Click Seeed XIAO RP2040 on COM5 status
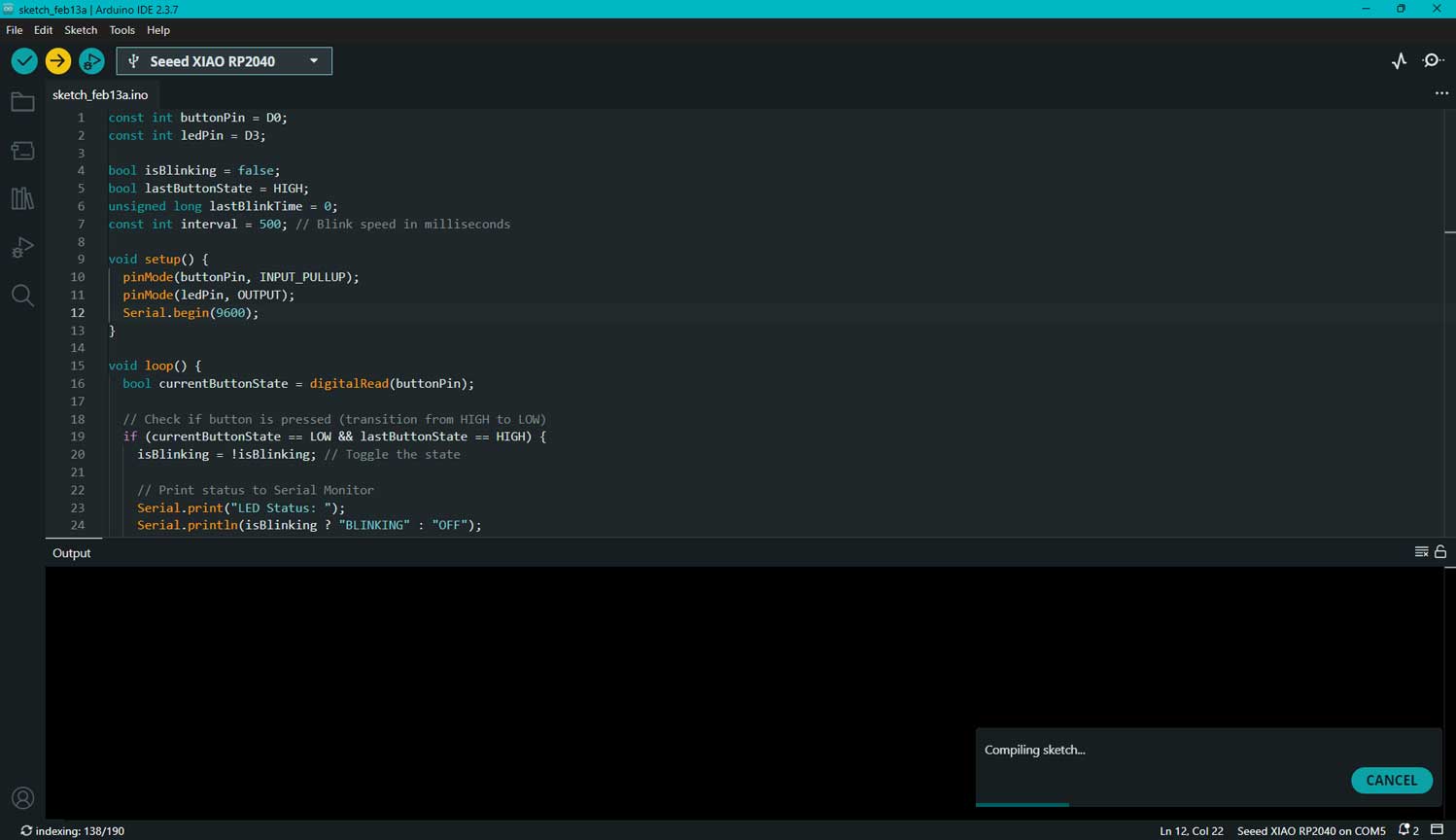Screen dimensions: 1456x840 1311,830
